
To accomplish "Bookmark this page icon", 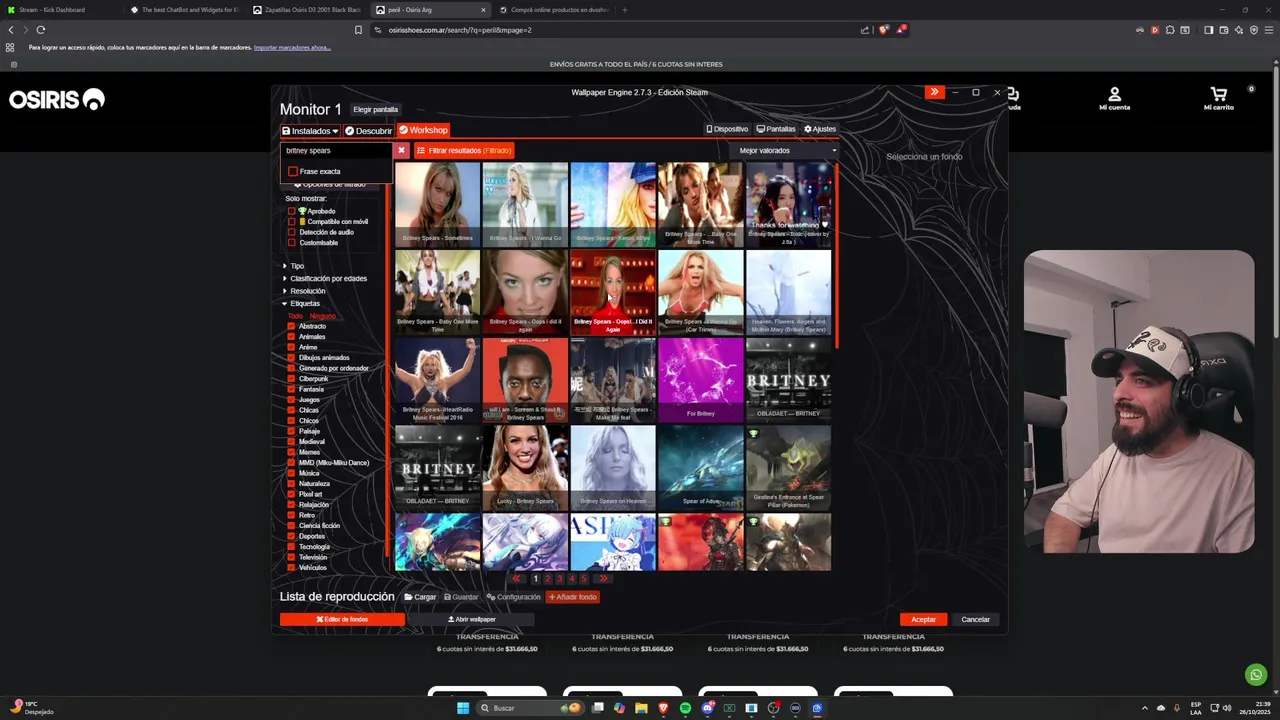I will click(358, 30).
